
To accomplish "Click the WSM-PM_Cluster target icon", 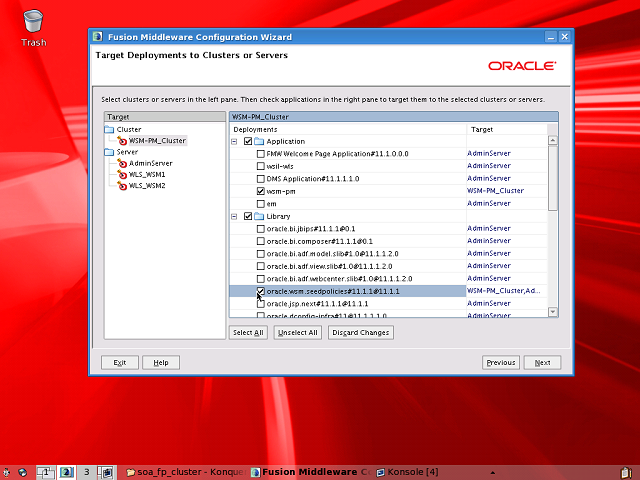I will (x=122, y=141).
